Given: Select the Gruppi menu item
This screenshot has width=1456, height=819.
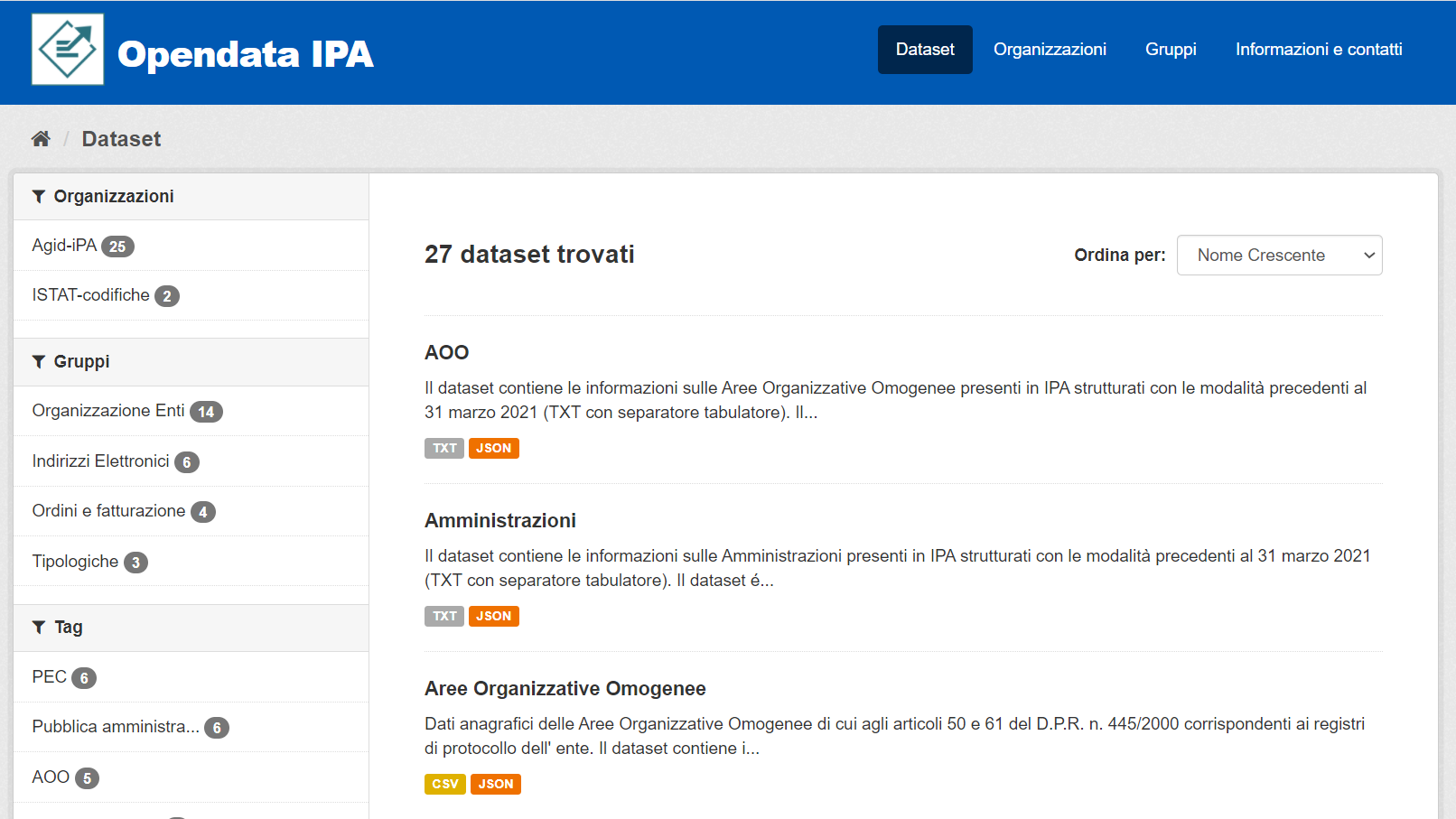Looking at the screenshot, I should click(x=1171, y=50).
